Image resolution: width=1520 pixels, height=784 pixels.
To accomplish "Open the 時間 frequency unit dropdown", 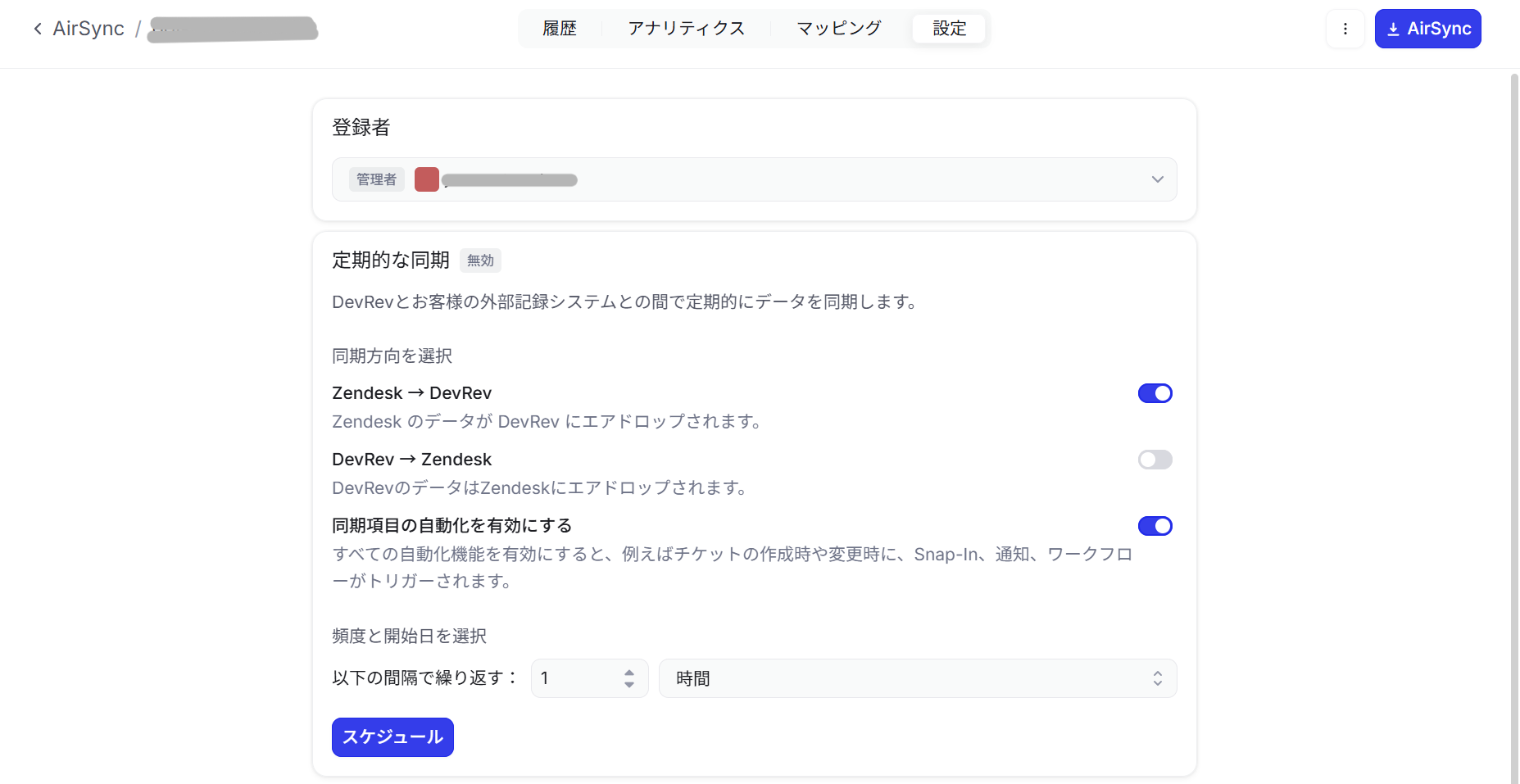I will point(918,678).
